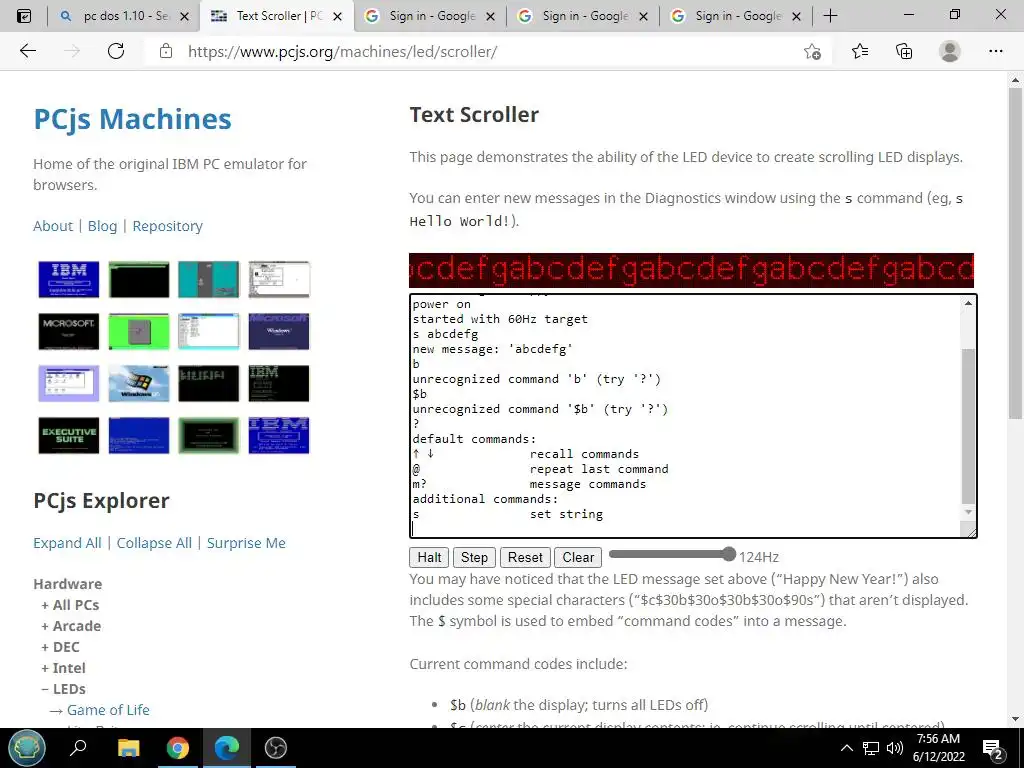Open the taskbar search magnifier
The image size is (1024, 768).
(x=78, y=748)
